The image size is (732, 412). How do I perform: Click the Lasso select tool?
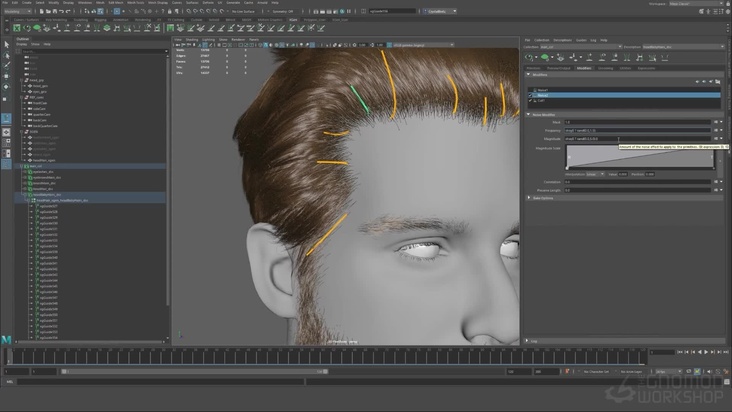coord(6,55)
